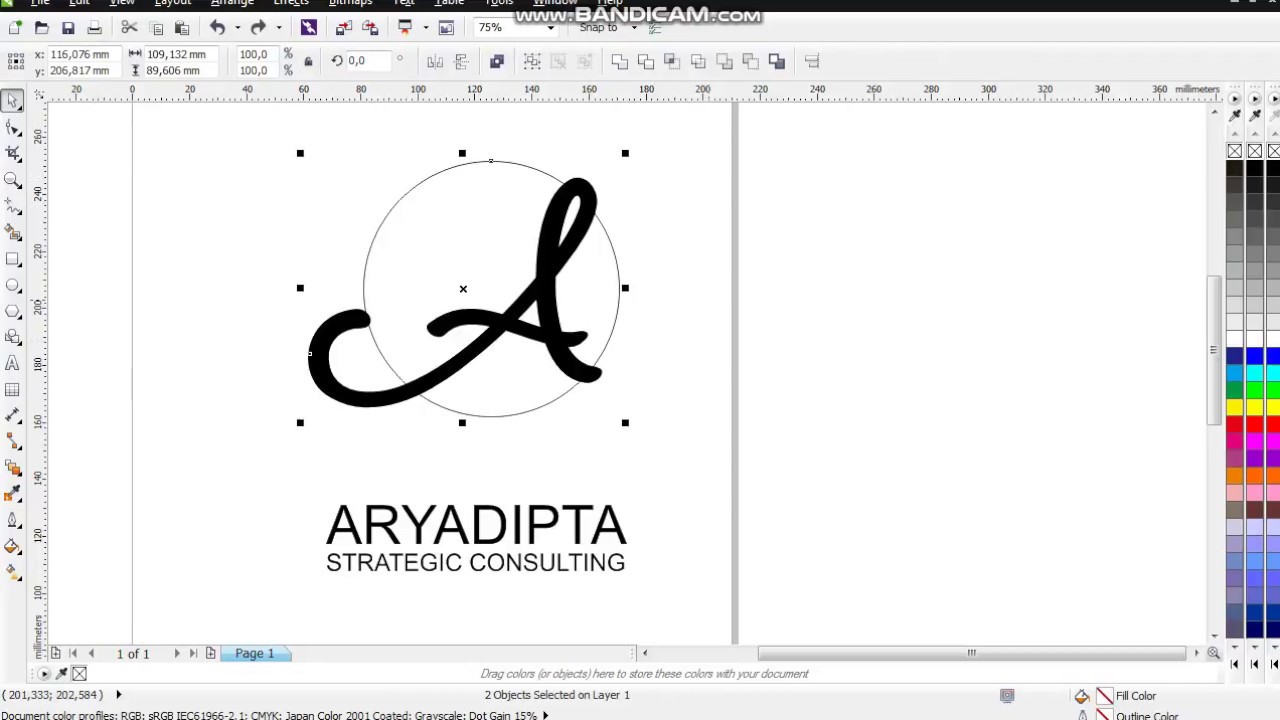Screen dimensions: 1280x720
Task: Select the Polygon tool
Action: (12, 311)
